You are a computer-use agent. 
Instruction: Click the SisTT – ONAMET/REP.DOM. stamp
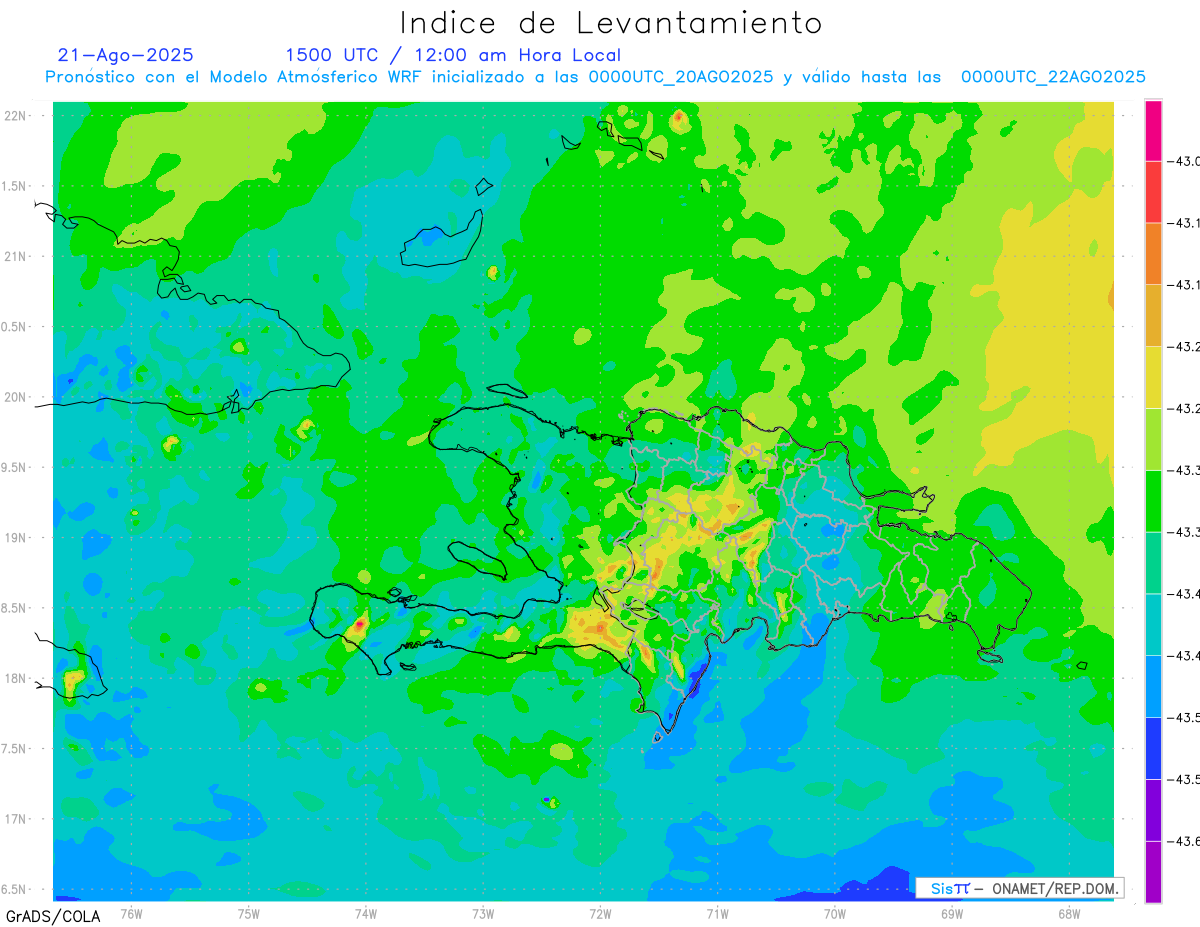[1020, 888]
